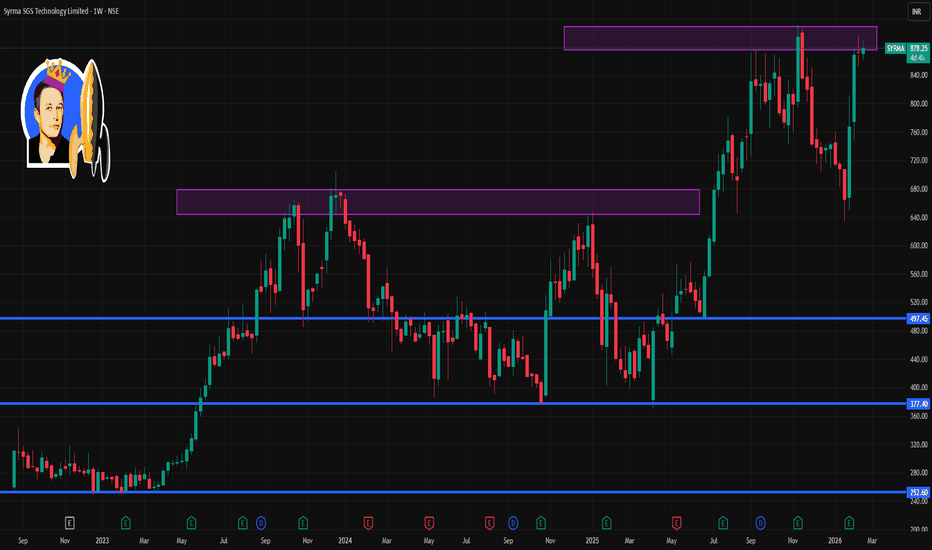Click the 800.00 price scale label

pos(918,103)
